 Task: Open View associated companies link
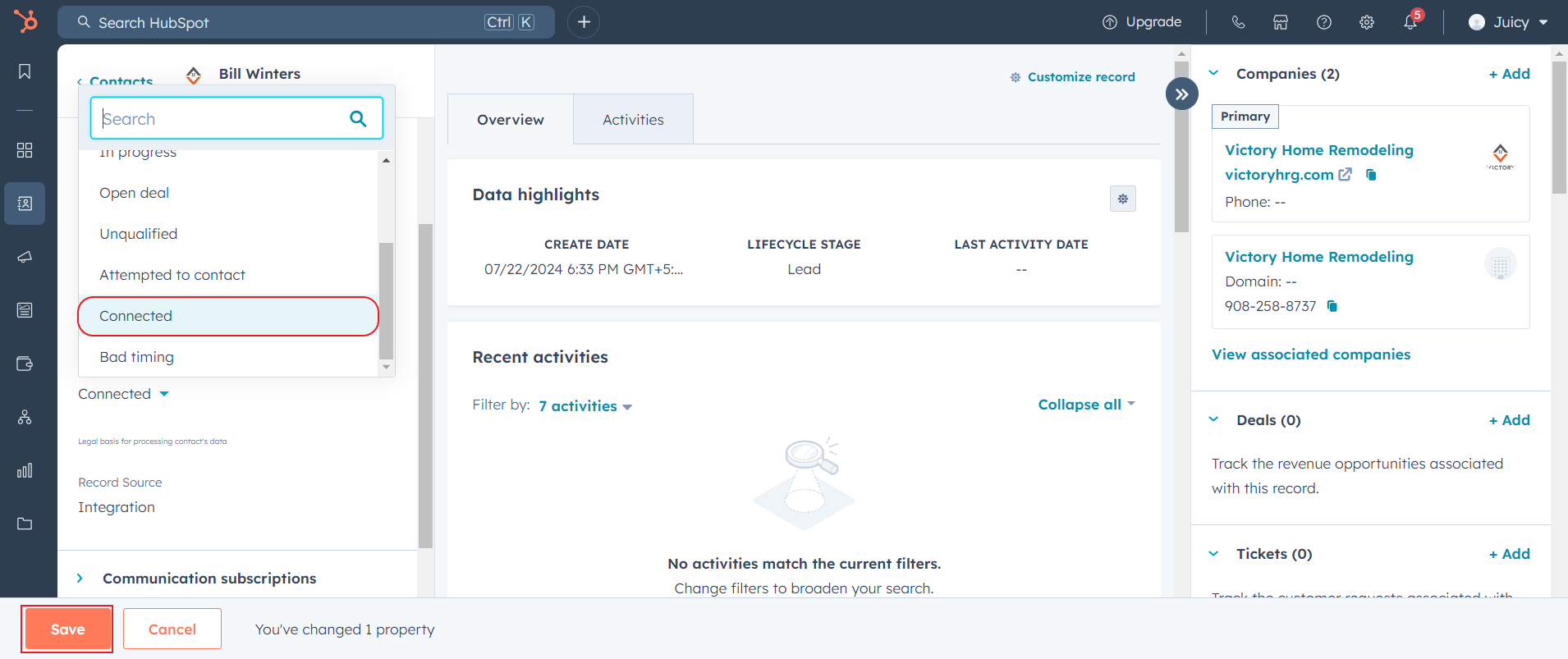coord(1311,355)
